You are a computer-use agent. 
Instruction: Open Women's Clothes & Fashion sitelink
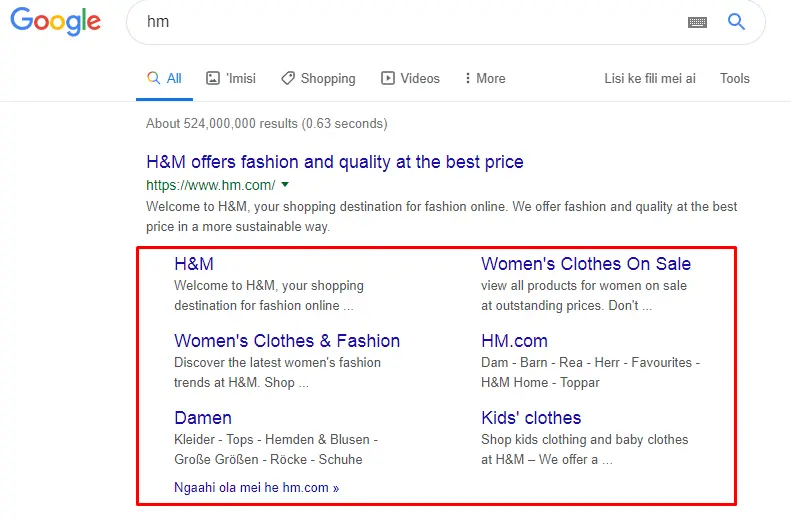[287, 341]
